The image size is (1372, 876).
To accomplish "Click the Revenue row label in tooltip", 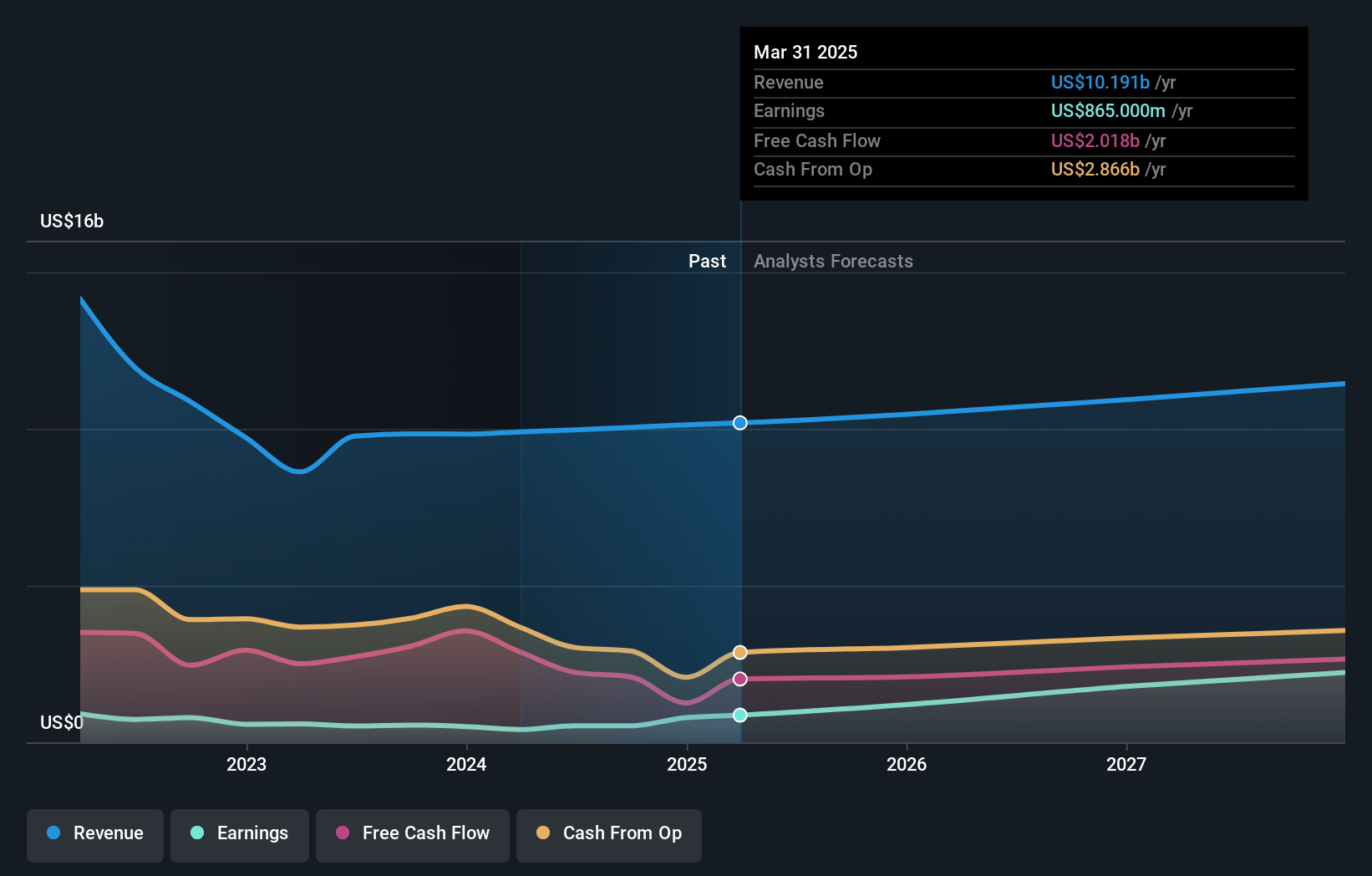I will pyautogui.click(x=788, y=82).
